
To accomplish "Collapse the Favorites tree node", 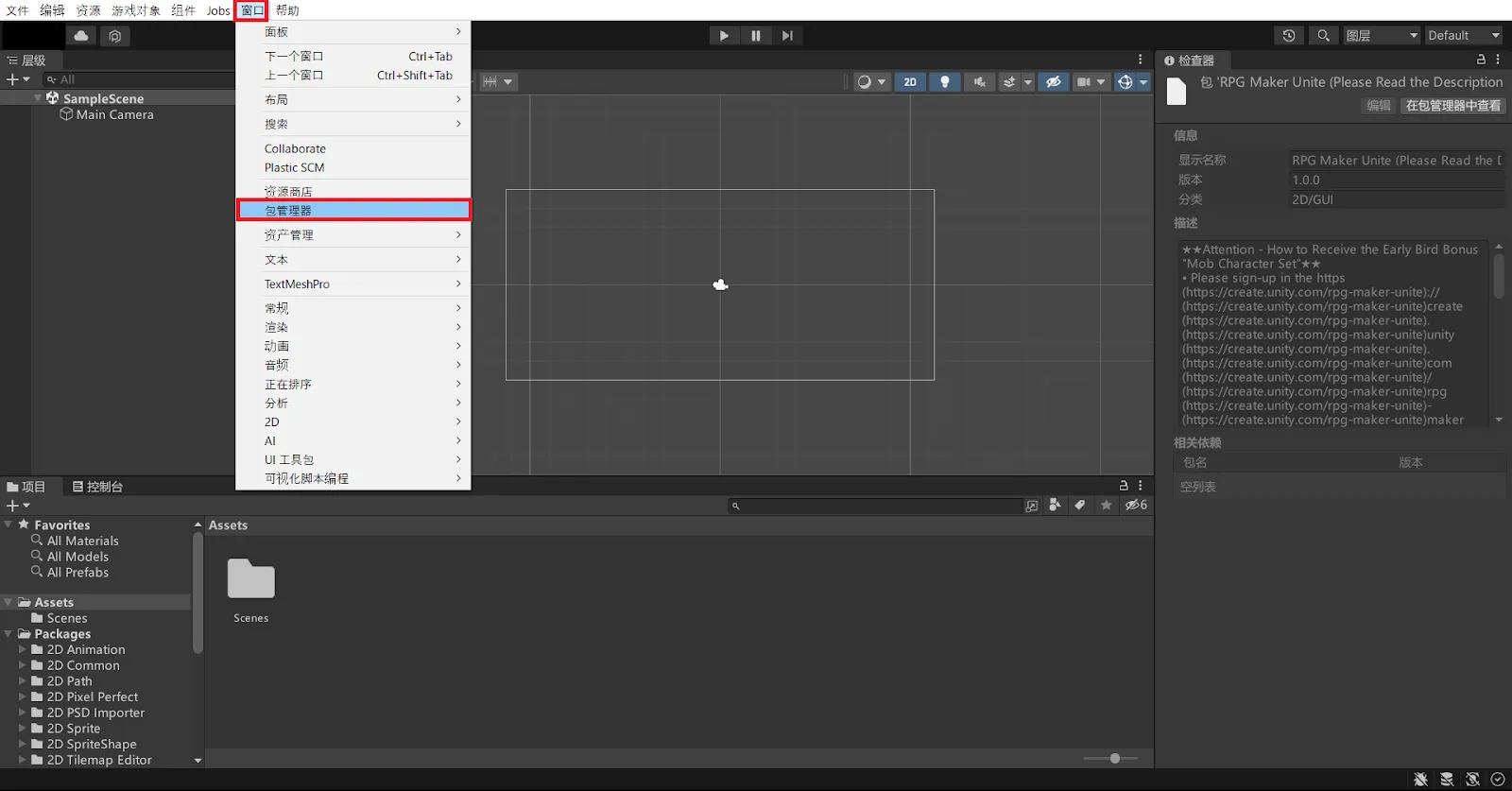I will (9, 524).
